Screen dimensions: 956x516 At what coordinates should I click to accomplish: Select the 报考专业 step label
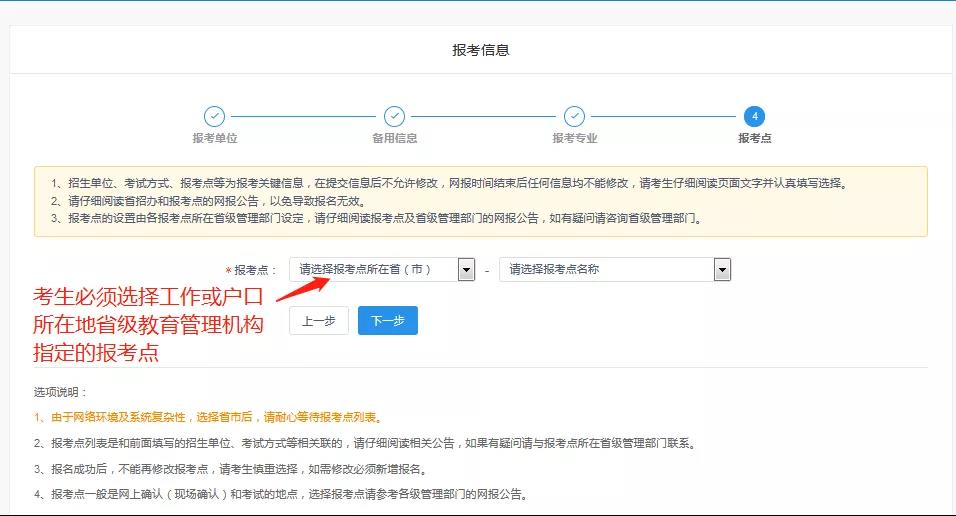(574, 138)
